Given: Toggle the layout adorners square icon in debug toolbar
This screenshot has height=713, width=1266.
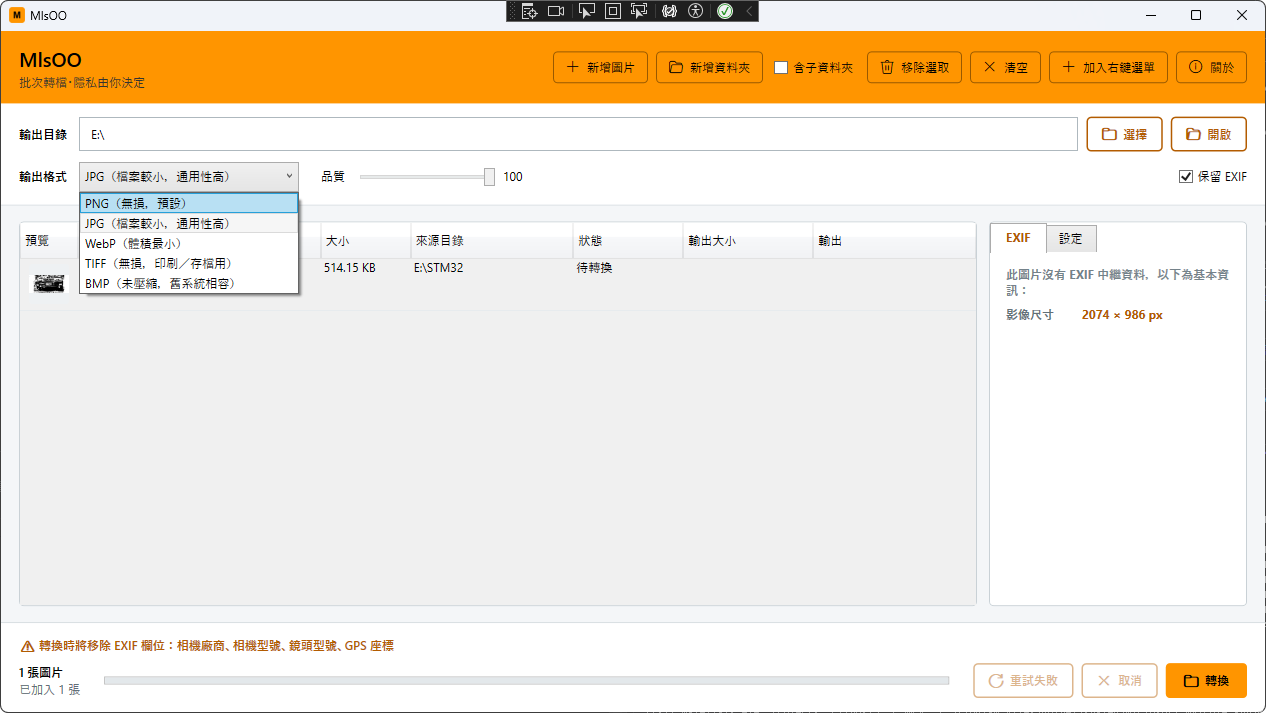Looking at the screenshot, I should pyautogui.click(x=613, y=11).
